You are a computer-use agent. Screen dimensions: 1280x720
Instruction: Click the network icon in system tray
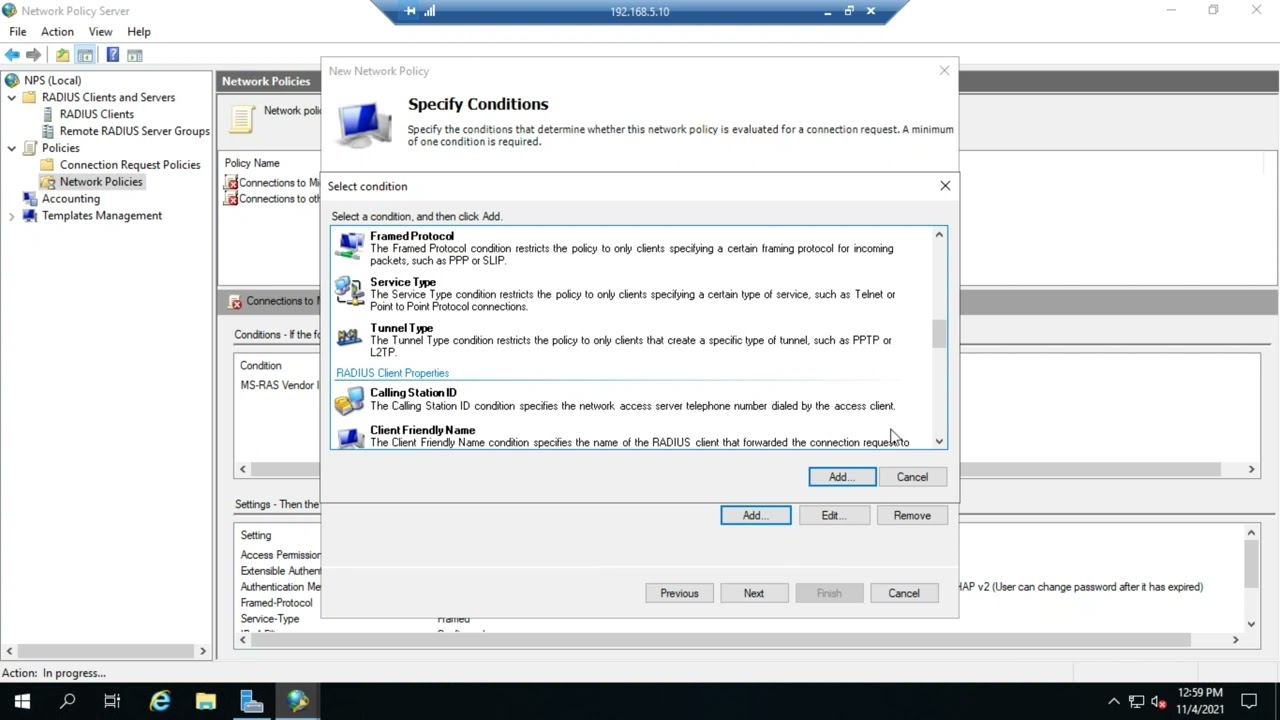click(x=1137, y=702)
